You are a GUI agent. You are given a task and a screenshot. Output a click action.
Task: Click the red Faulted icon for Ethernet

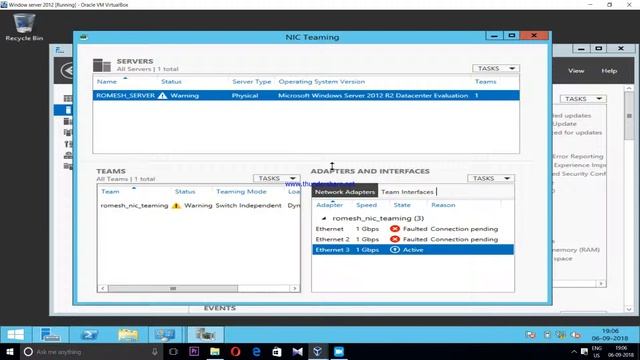395,229
